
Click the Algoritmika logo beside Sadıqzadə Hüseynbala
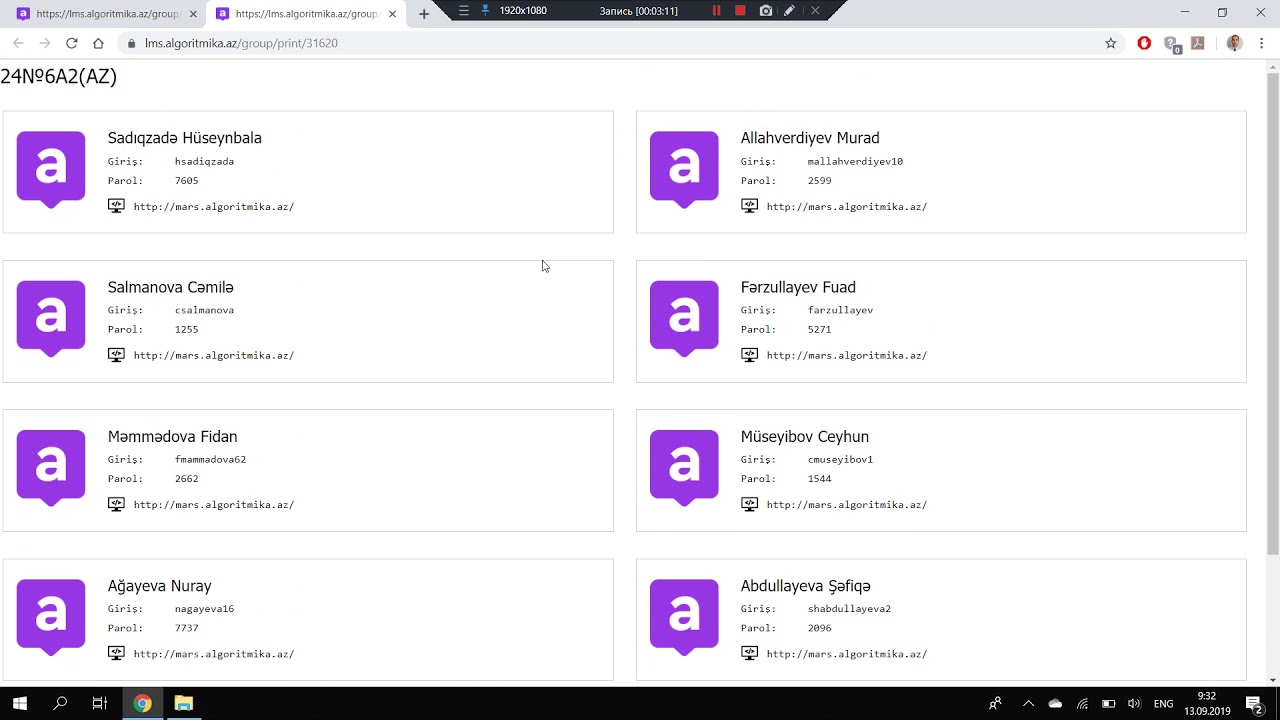pos(51,169)
